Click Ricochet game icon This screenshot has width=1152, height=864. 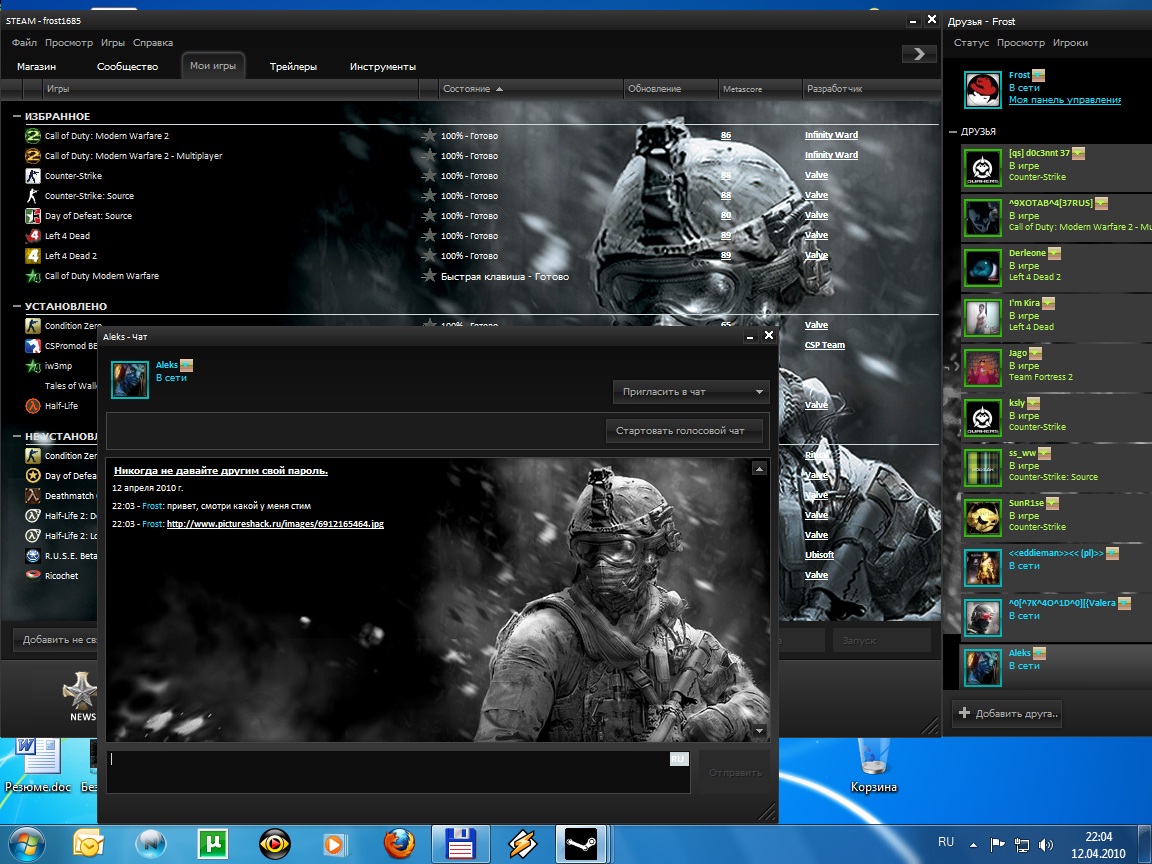tap(32, 575)
